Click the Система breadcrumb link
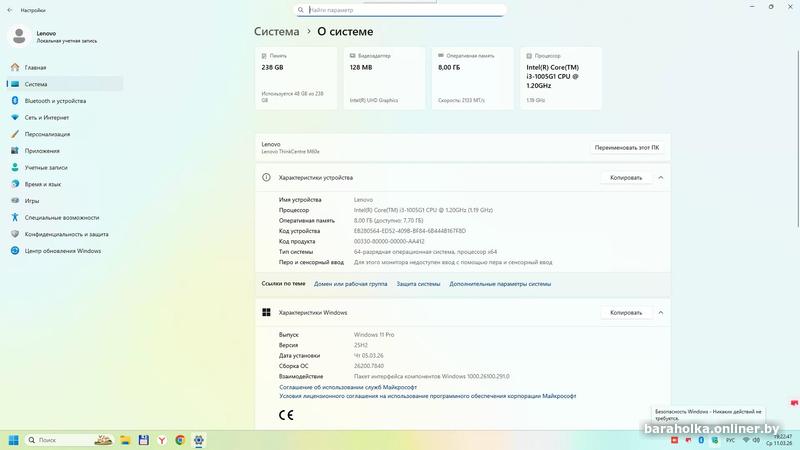This screenshot has height=450, width=800. coord(277,32)
